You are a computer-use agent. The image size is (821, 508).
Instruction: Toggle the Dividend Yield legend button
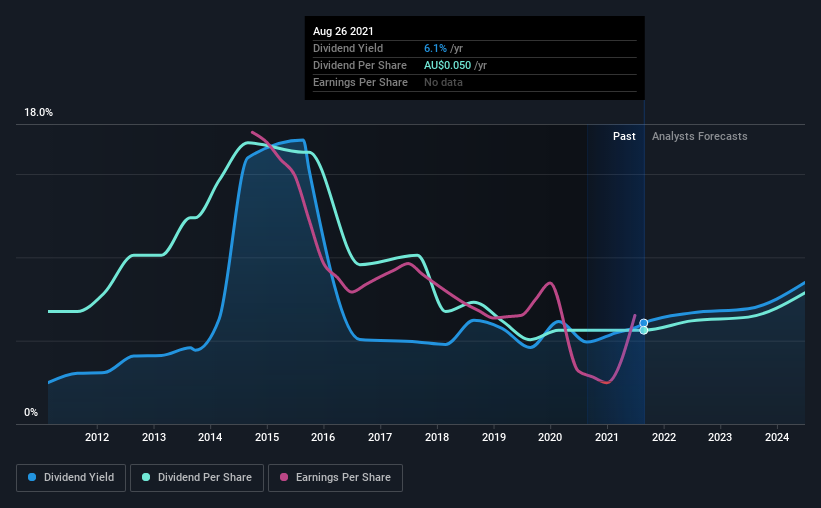pos(71,478)
